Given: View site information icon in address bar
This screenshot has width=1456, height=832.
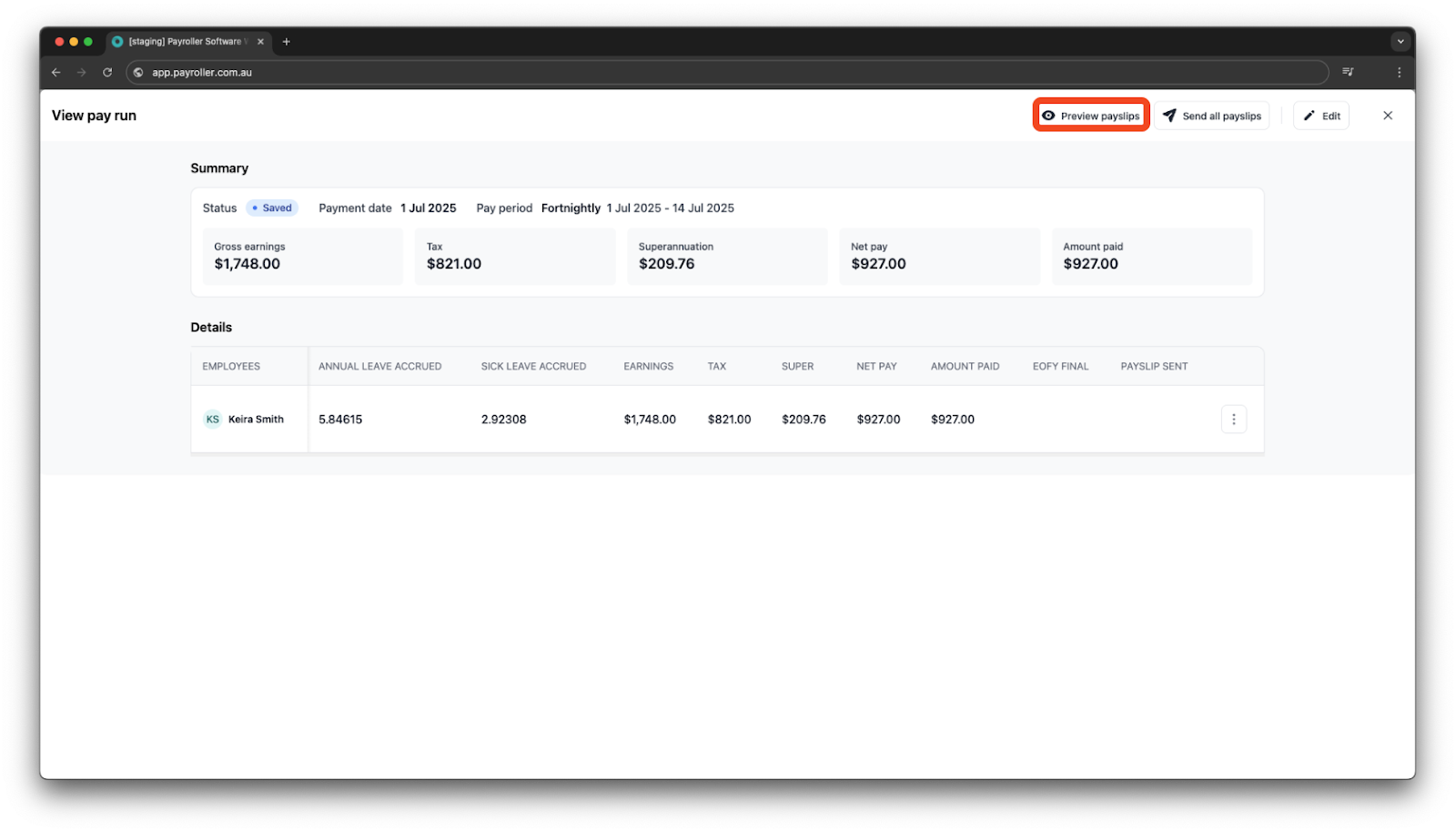Looking at the screenshot, I should click(x=138, y=72).
